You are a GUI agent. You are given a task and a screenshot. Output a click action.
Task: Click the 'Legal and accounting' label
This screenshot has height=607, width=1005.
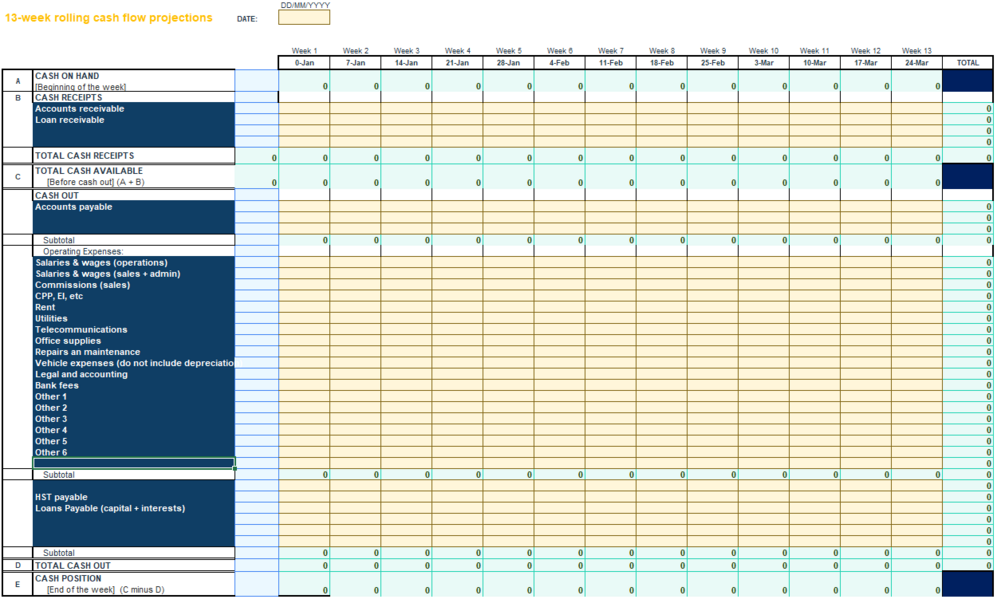point(81,374)
